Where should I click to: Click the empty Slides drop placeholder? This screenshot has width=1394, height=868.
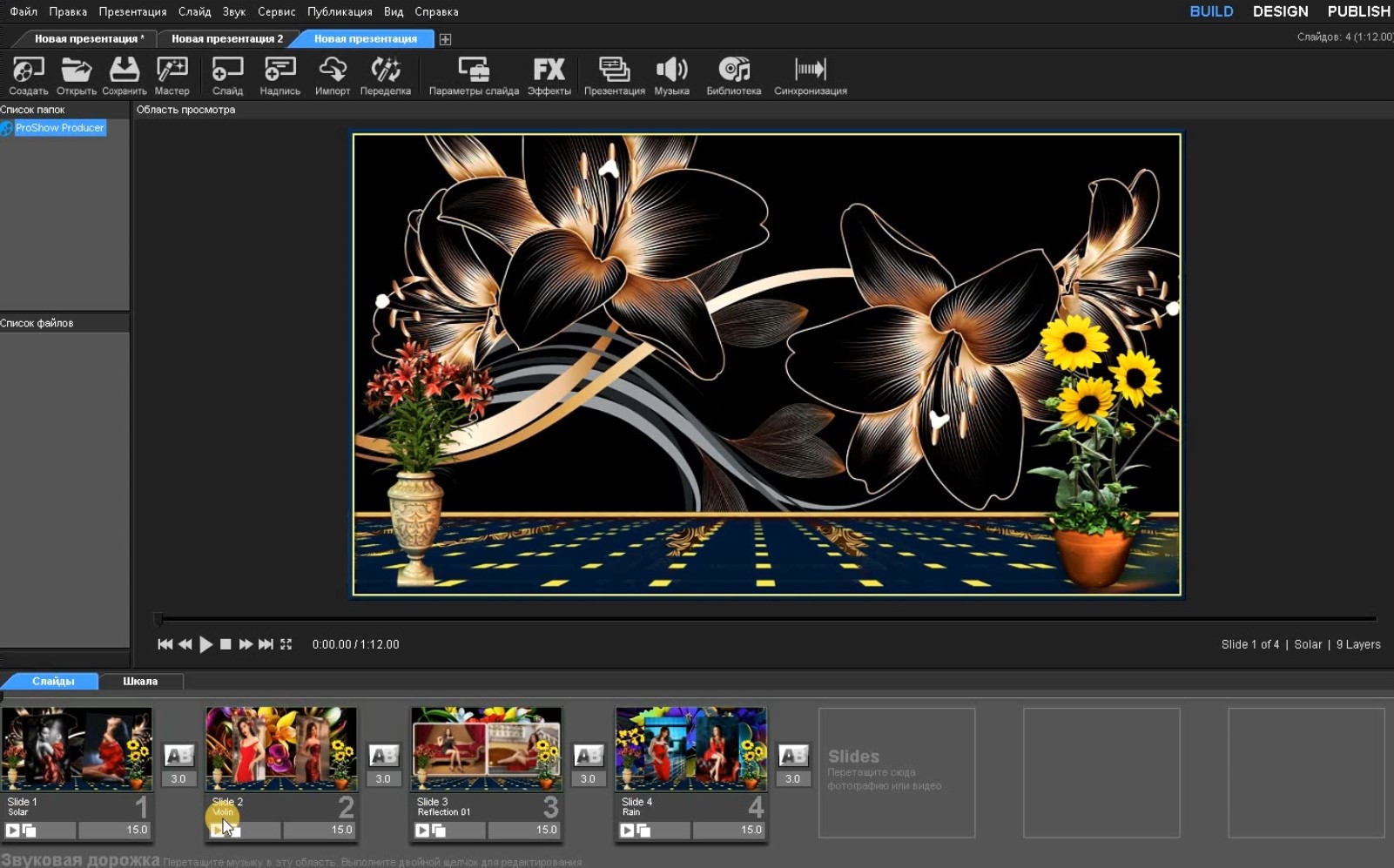click(897, 772)
